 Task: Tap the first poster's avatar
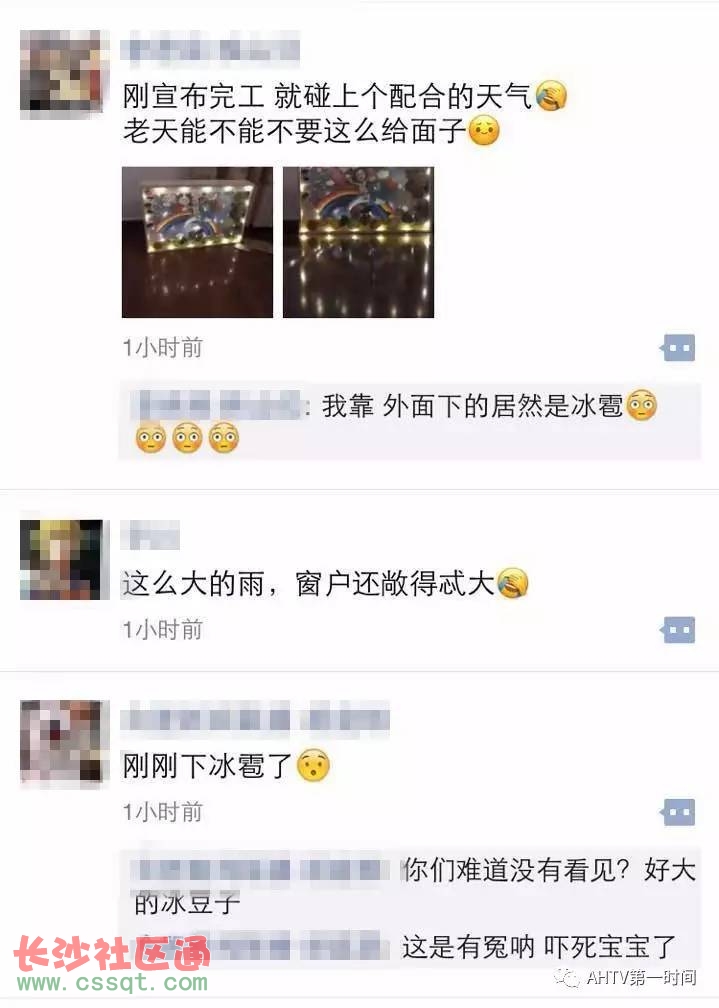tap(62, 74)
